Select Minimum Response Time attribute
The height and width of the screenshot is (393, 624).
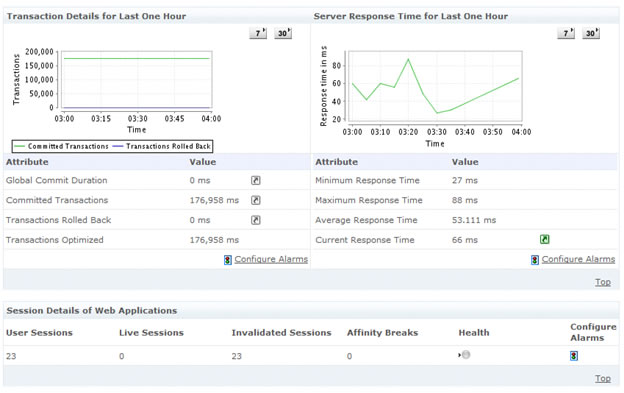click(x=367, y=181)
